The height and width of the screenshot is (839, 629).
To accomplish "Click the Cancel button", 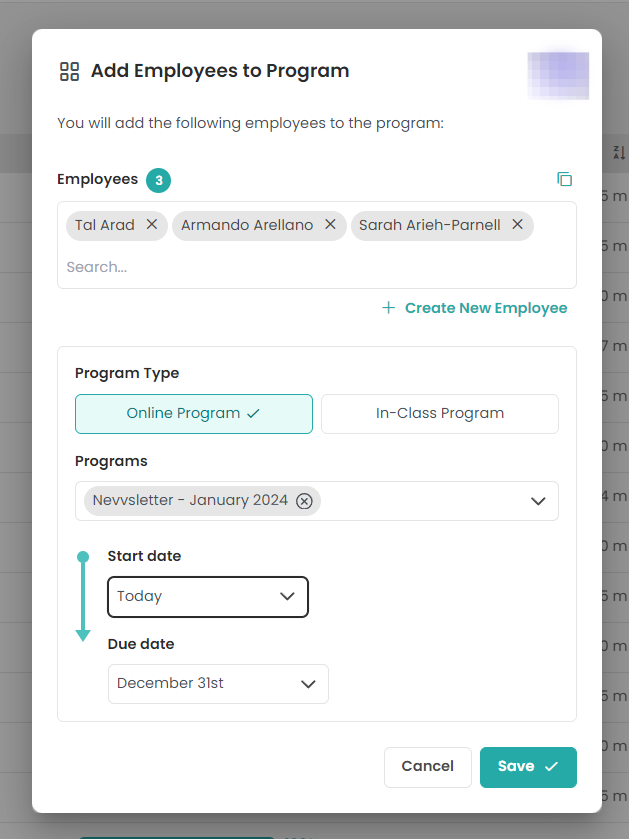I will pyautogui.click(x=427, y=766).
